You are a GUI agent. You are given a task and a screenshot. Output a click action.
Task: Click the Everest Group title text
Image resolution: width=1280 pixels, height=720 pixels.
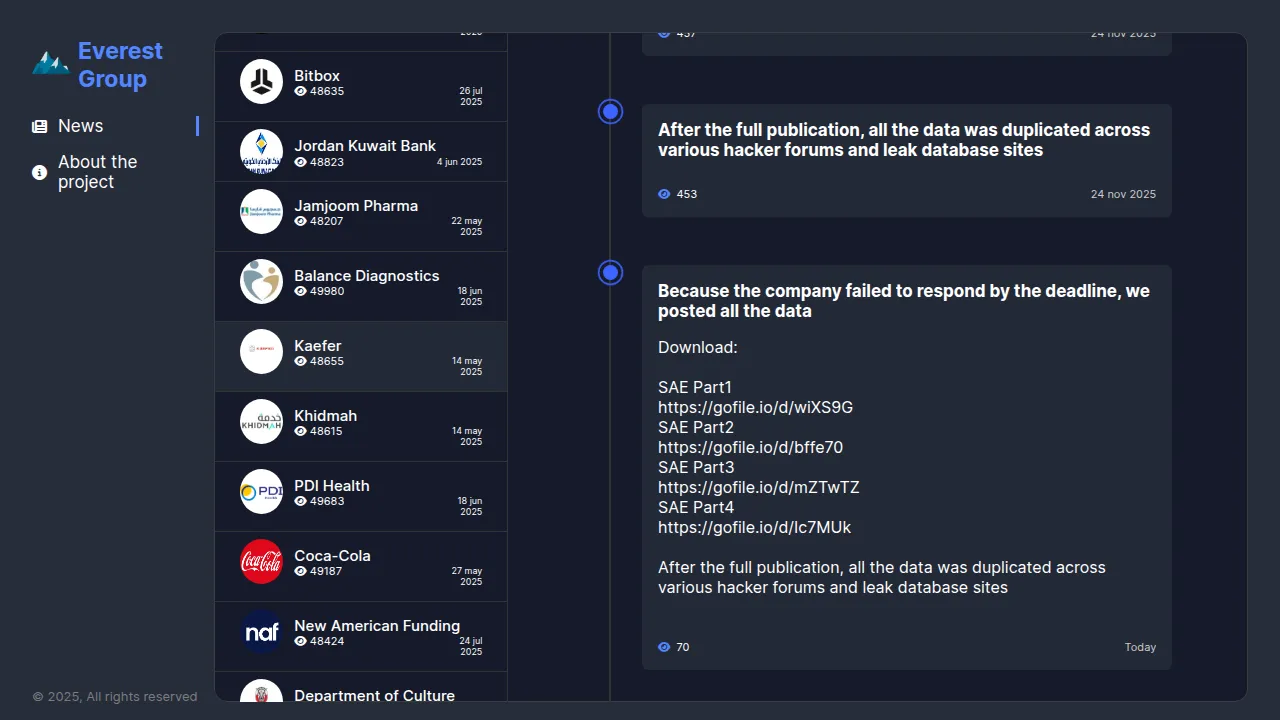[x=120, y=65]
